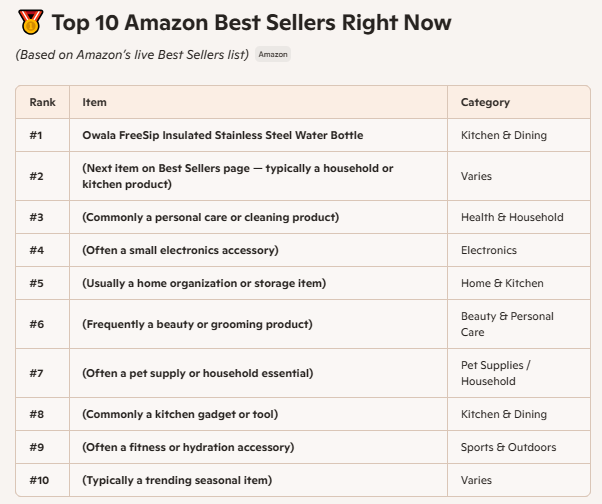Click the Owala FreeSip Water Bottle item
Viewport: 602px width, 504px height.
click(222, 135)
